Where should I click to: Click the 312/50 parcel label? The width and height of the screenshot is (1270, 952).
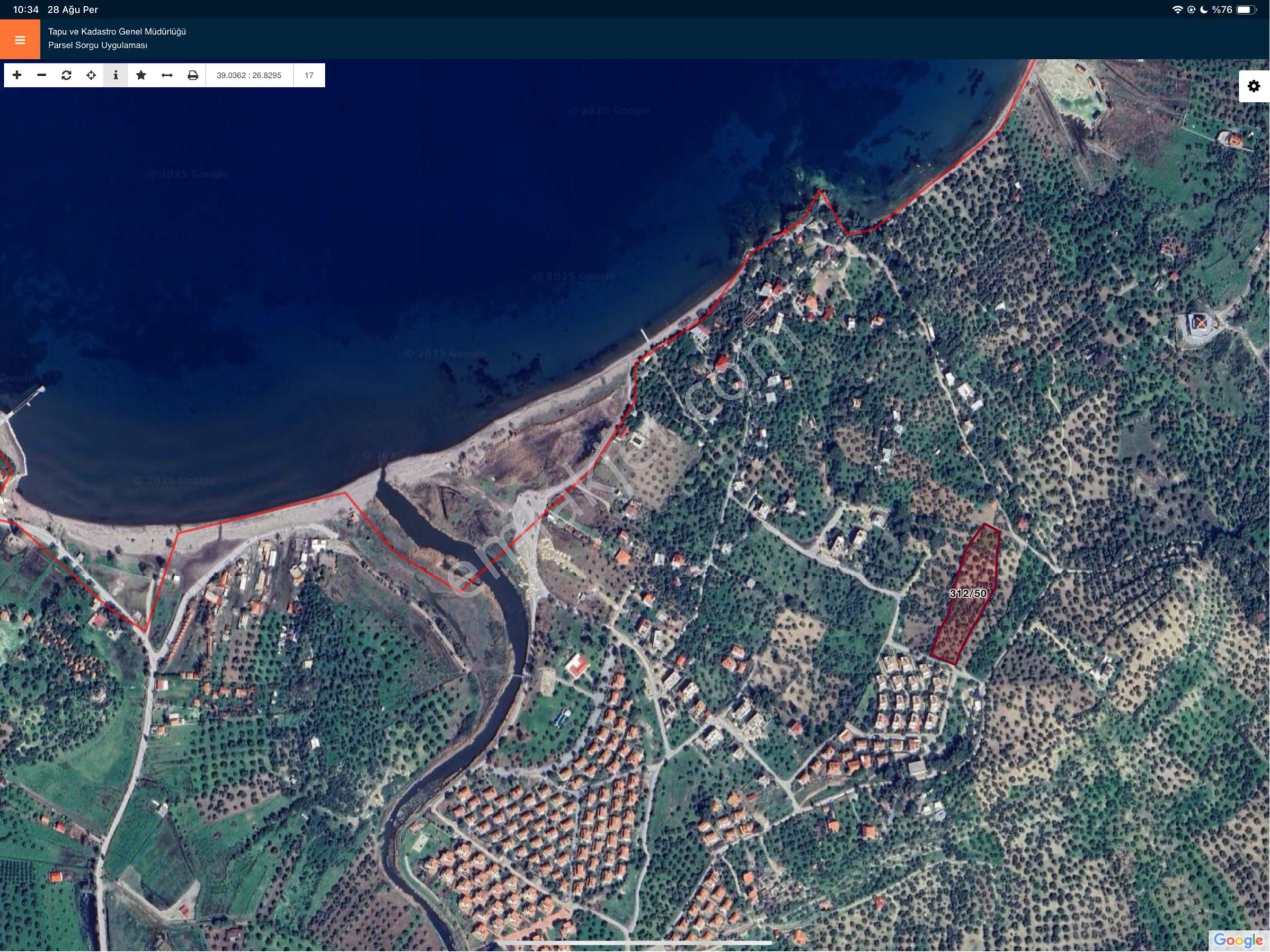[x=968, y=593]
